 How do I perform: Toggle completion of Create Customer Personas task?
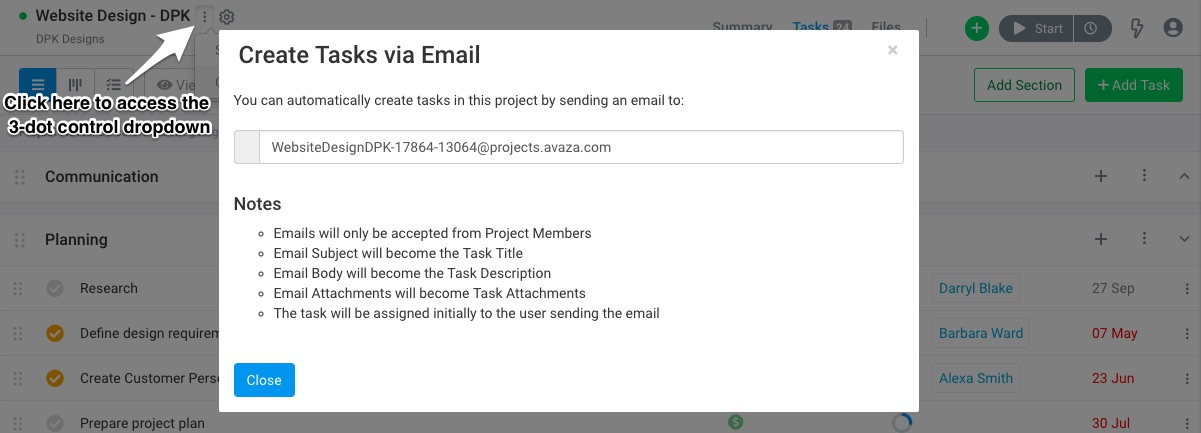(55, 378)
